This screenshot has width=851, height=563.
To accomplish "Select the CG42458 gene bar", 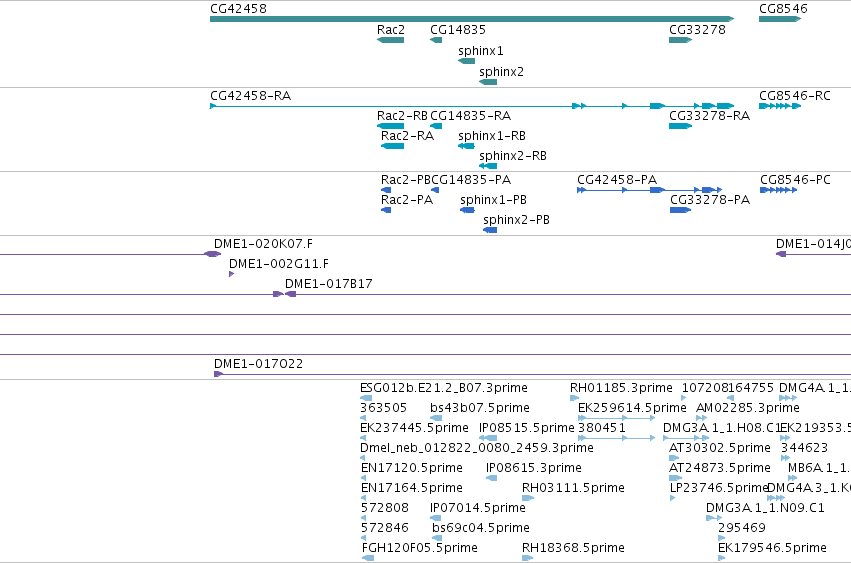I will [x=472, y=19].
